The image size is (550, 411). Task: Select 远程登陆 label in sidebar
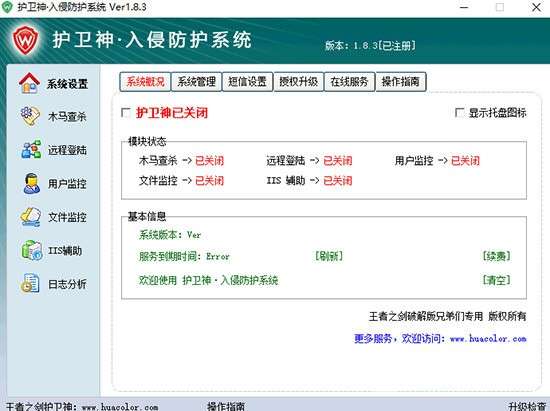tap(67, 150)
